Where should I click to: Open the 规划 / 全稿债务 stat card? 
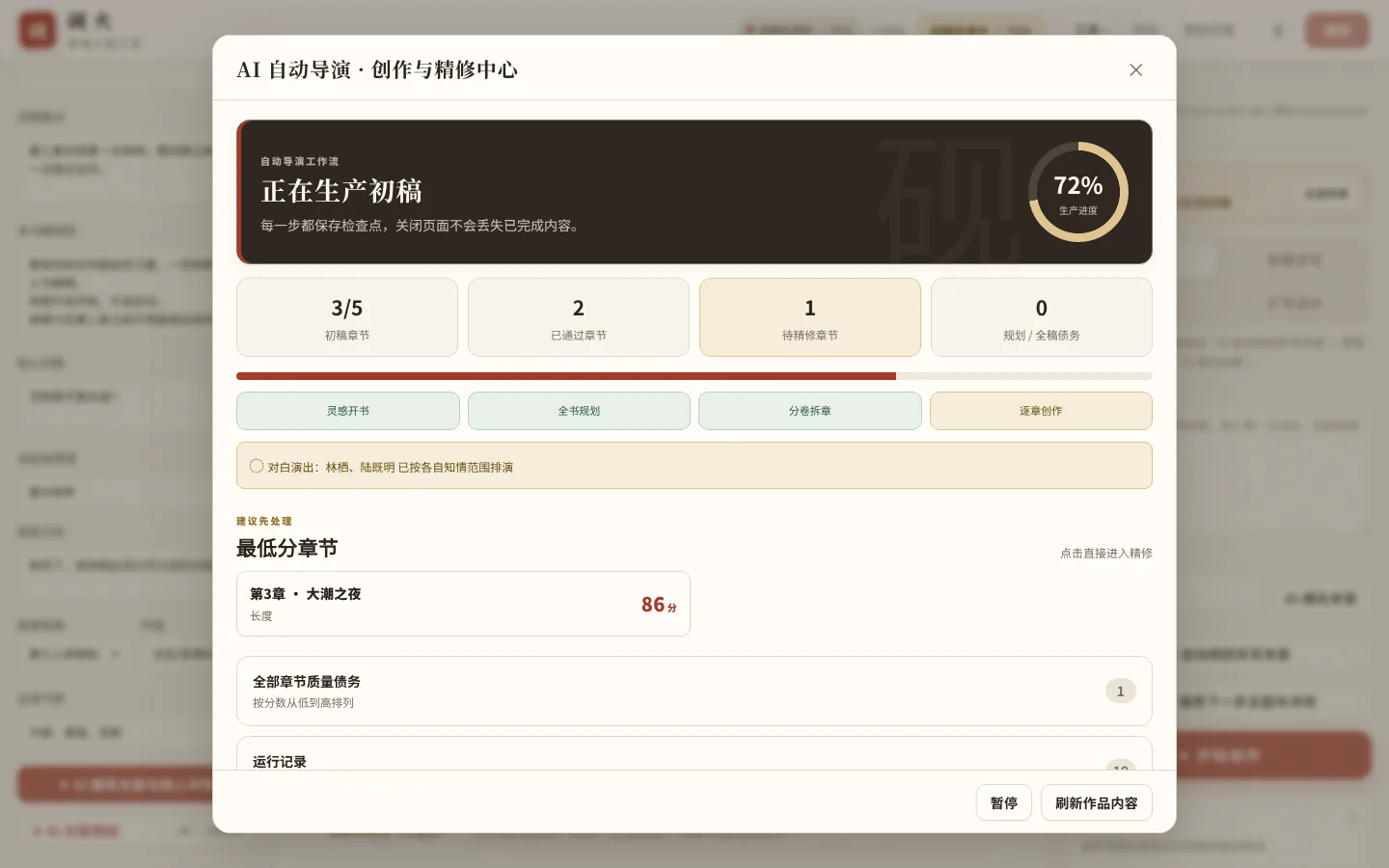tap(1042, 317)
